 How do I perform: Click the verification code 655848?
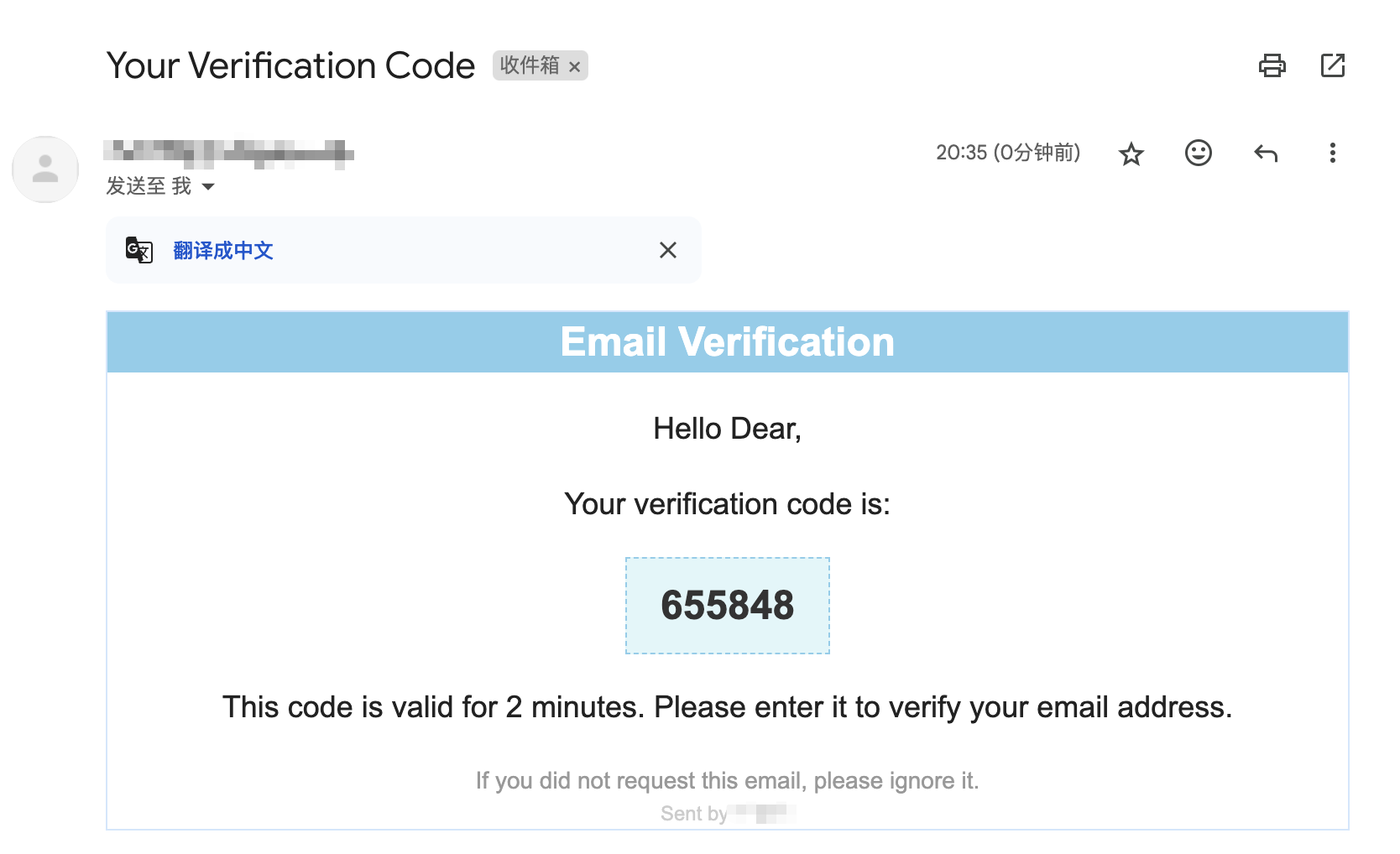(x=727, y=606)
